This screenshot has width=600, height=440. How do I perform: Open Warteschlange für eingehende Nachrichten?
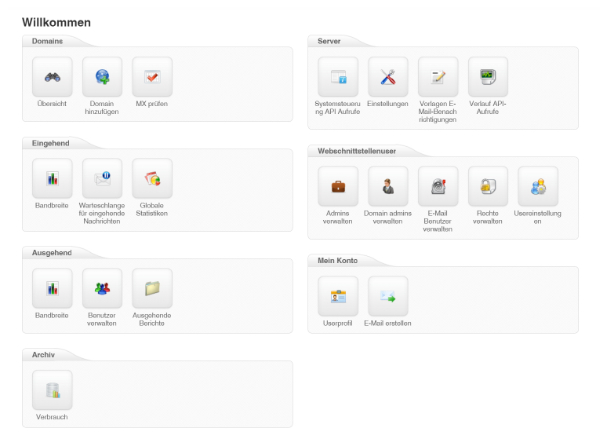102,178
